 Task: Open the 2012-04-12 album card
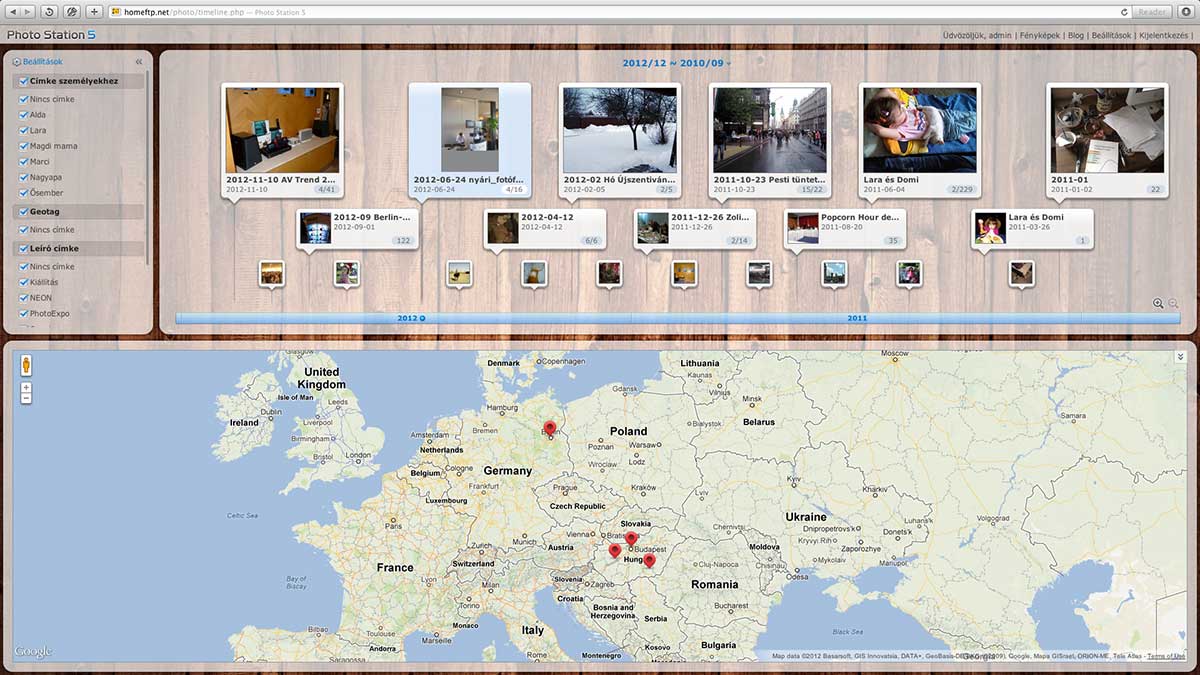(x=545, y=228)
